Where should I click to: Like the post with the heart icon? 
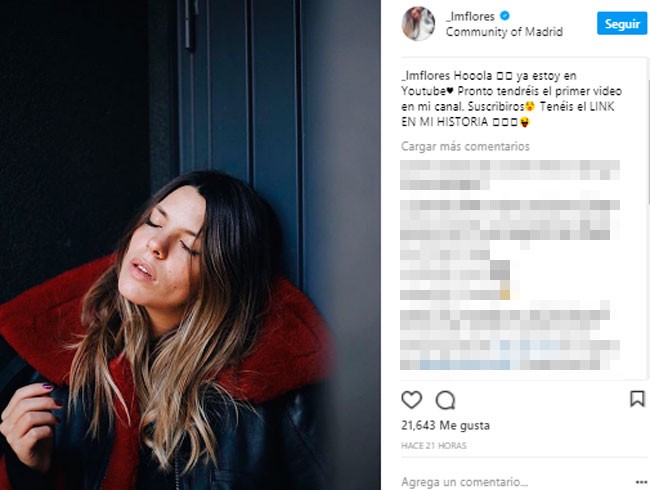click(412, 400)
